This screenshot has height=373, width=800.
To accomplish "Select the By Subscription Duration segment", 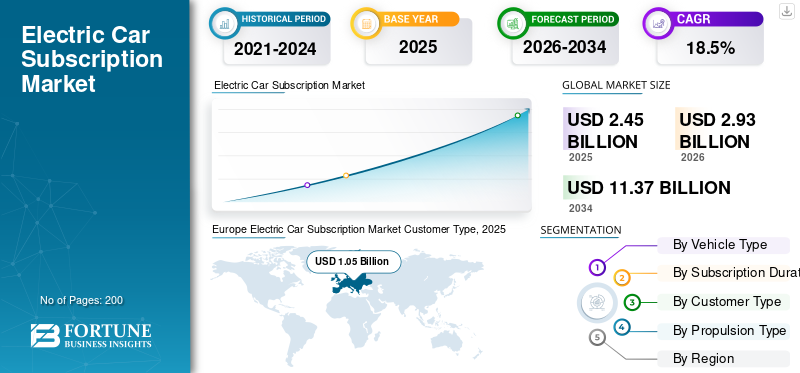I will click(x=729, y=273).
